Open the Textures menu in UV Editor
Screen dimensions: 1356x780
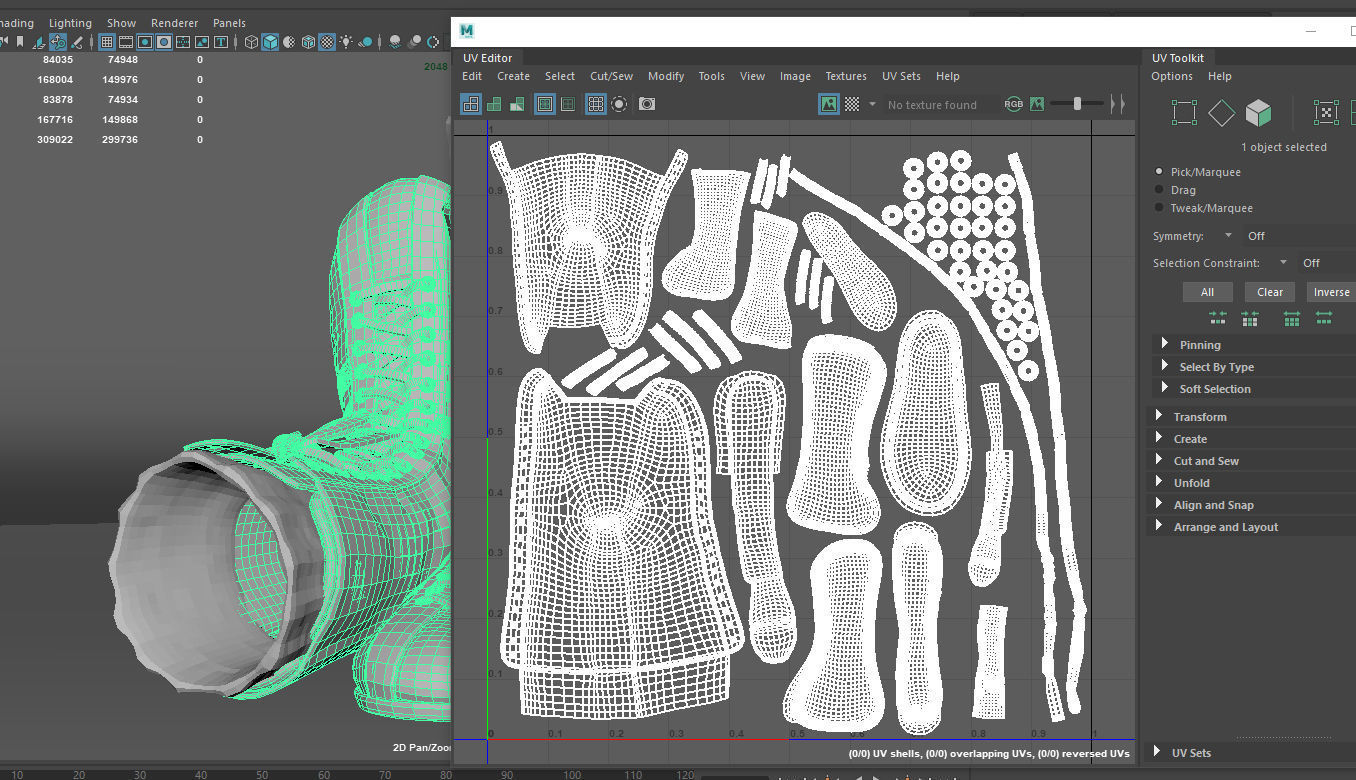pyautogui.click(x=846, y=76)
